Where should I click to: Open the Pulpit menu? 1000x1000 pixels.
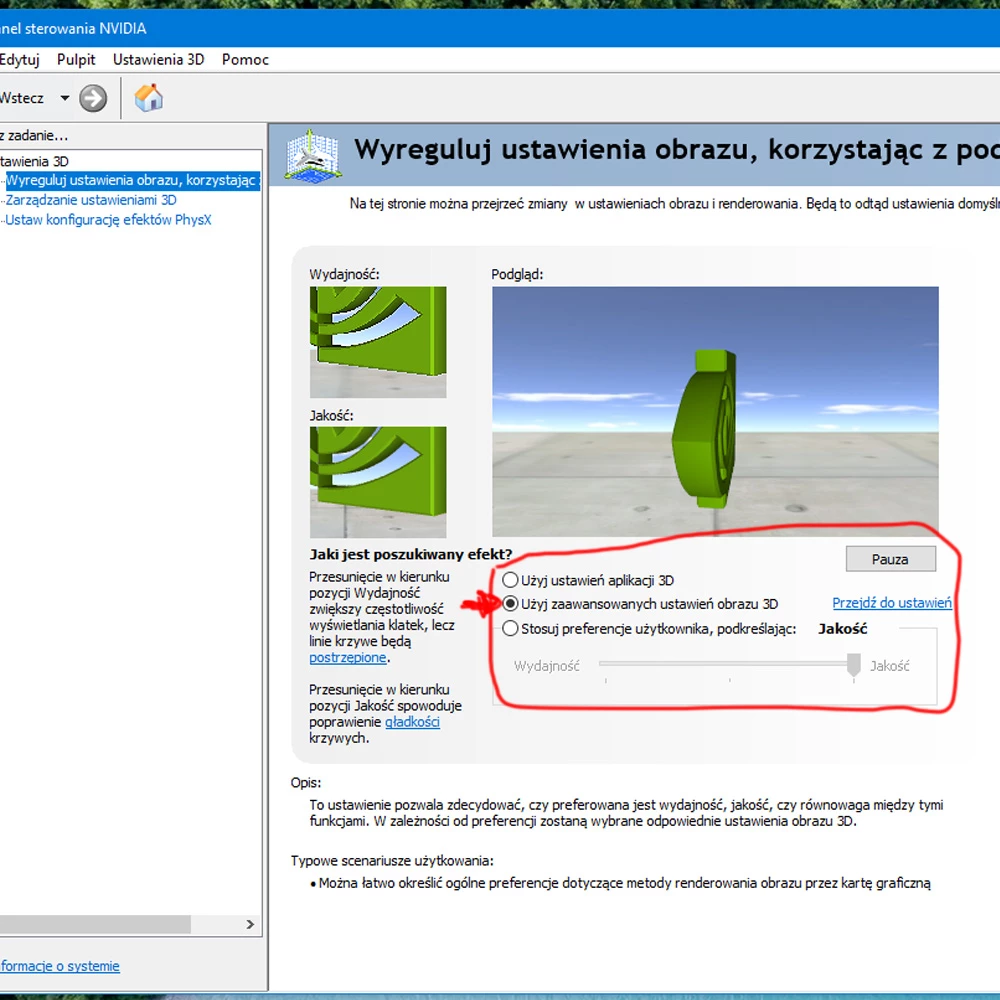pos(76,59)
